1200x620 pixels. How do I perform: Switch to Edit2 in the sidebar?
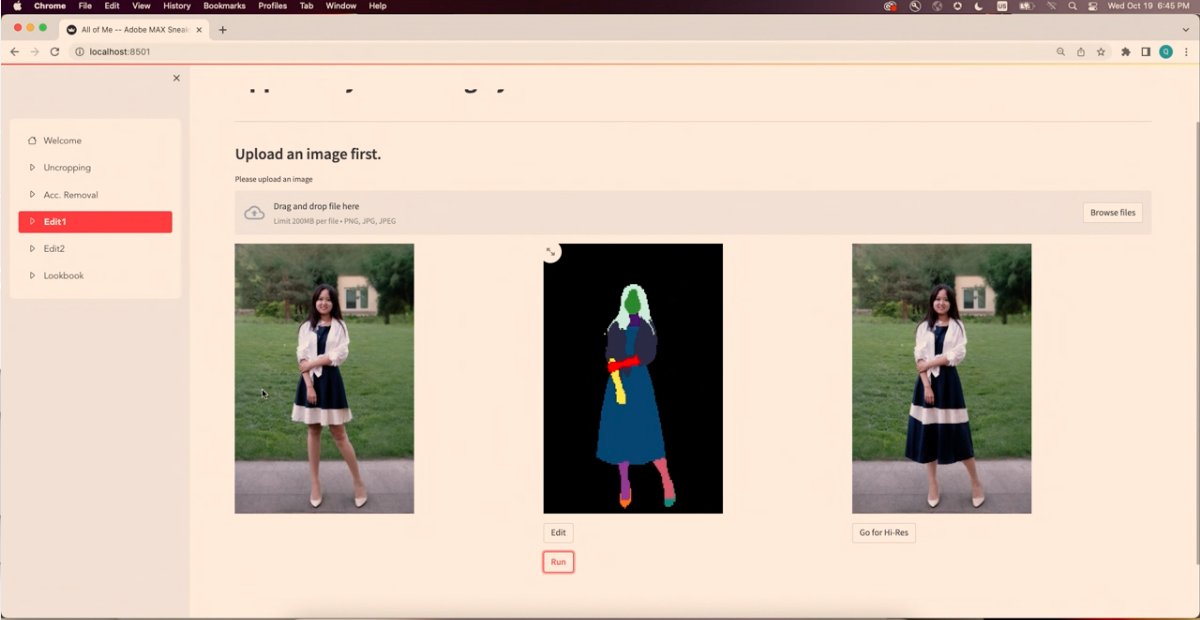coord(95,249)
